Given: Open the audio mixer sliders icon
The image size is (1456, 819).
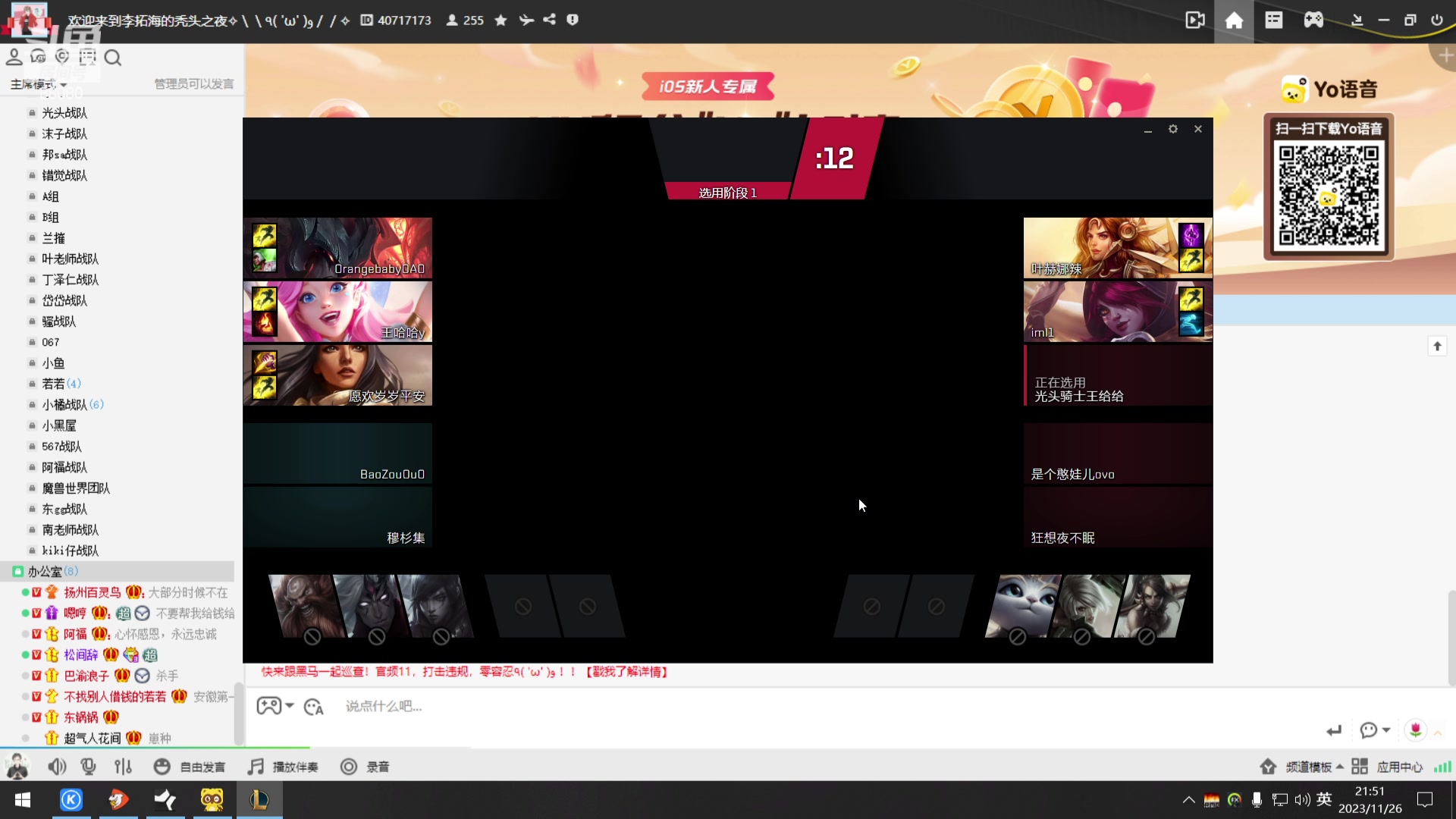Looking at the screenshot, I should (x=123, y=767).
